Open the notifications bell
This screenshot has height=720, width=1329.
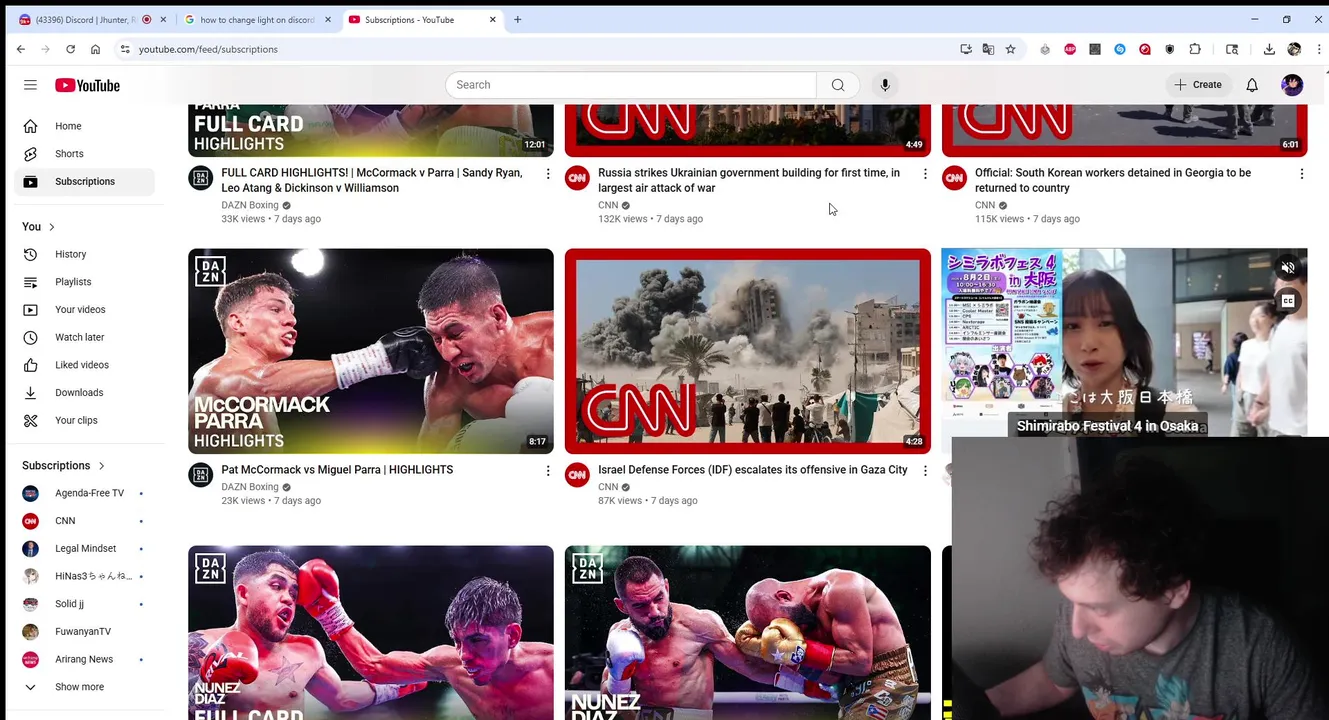pos(1252,85)
